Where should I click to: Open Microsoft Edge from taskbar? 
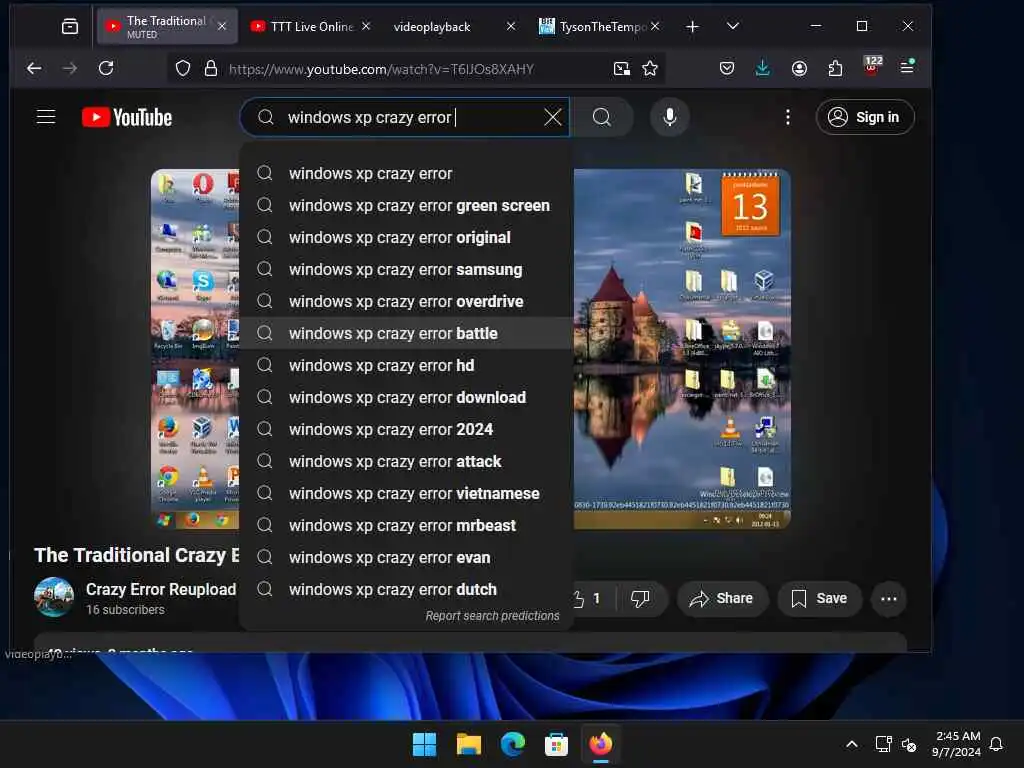513,744
